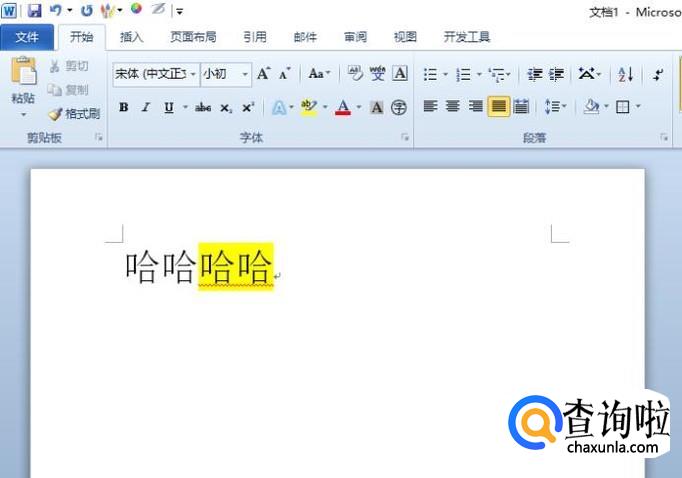Click the Distributed alignment icon

[x=521, y=107]
